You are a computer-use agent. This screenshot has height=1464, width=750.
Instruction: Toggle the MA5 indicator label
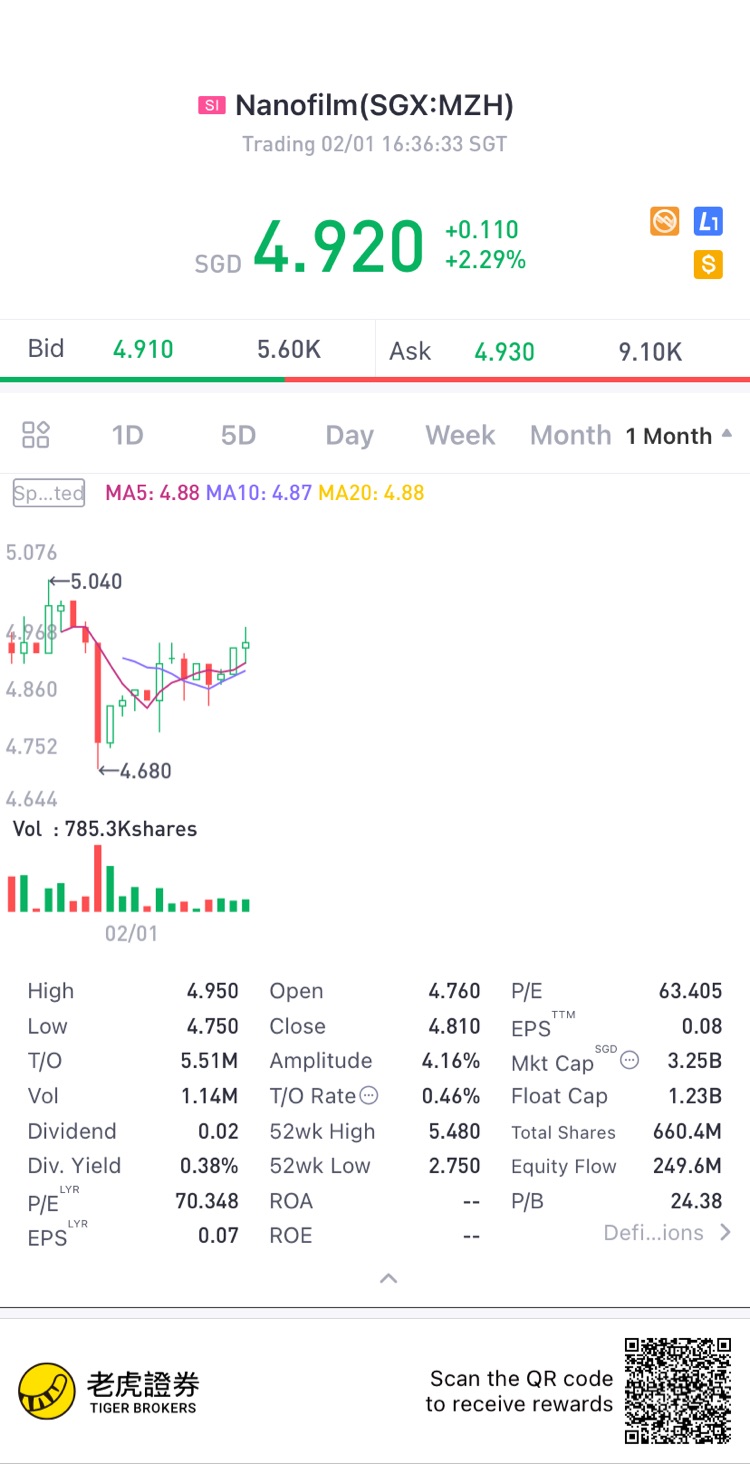[152, 493]
